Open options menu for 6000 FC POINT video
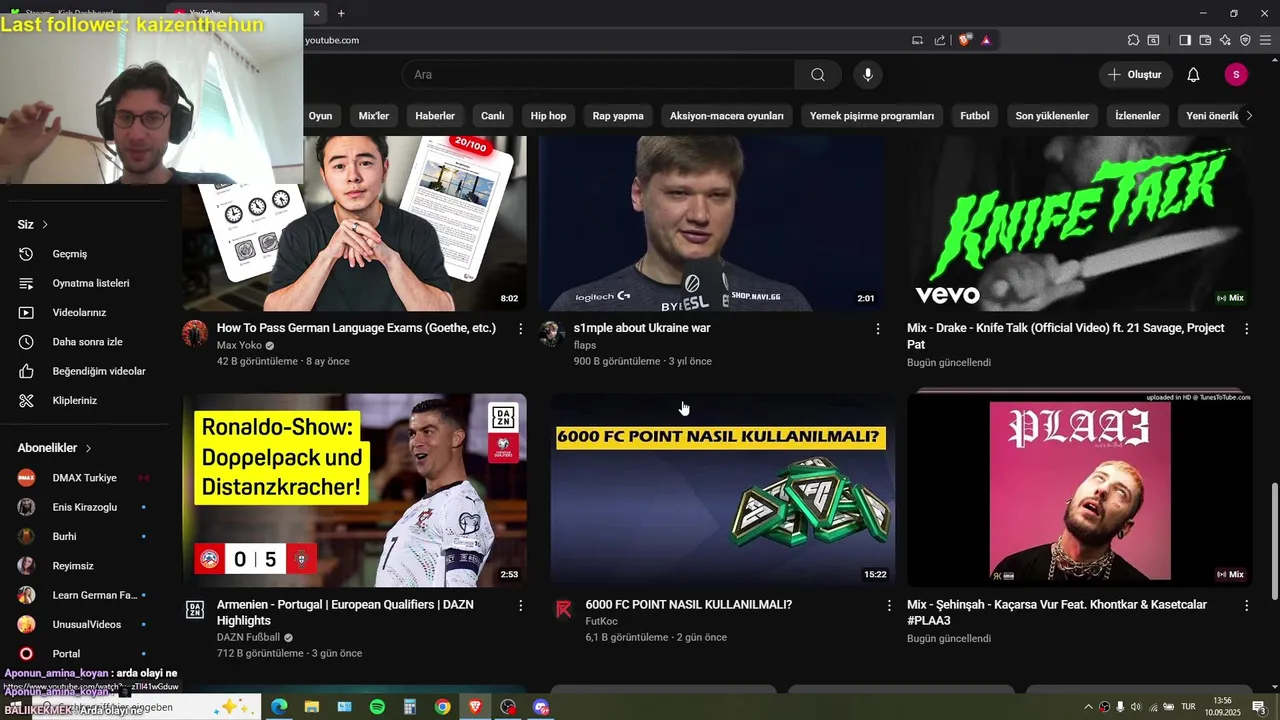The height and width of the screenshot is (720, 1280). coord(889,605)
